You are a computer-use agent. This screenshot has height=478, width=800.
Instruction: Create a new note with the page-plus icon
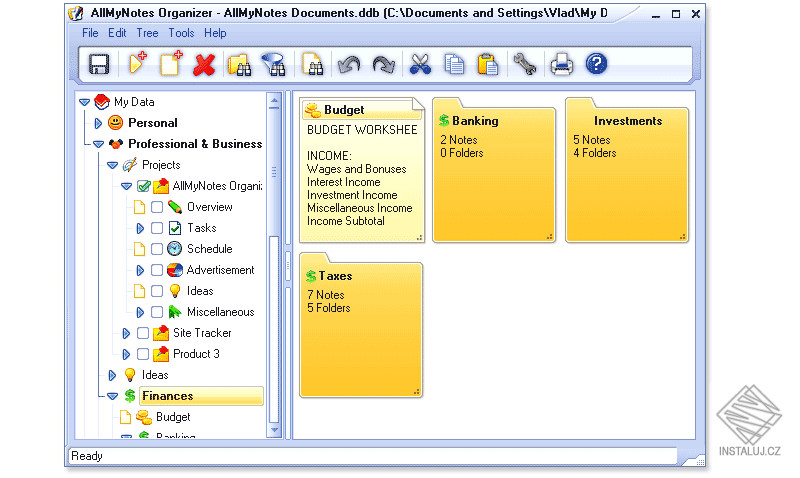tap(170, 64)
